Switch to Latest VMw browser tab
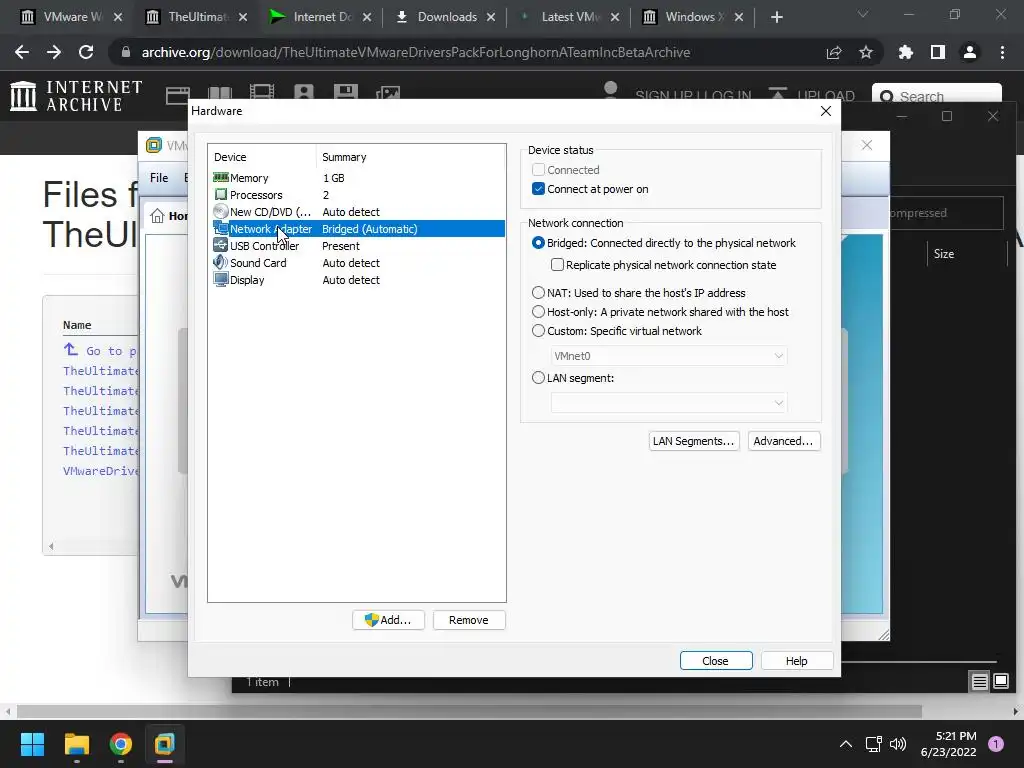Image resolution: width=1024 pixels, height=768 pixels. 568,17
